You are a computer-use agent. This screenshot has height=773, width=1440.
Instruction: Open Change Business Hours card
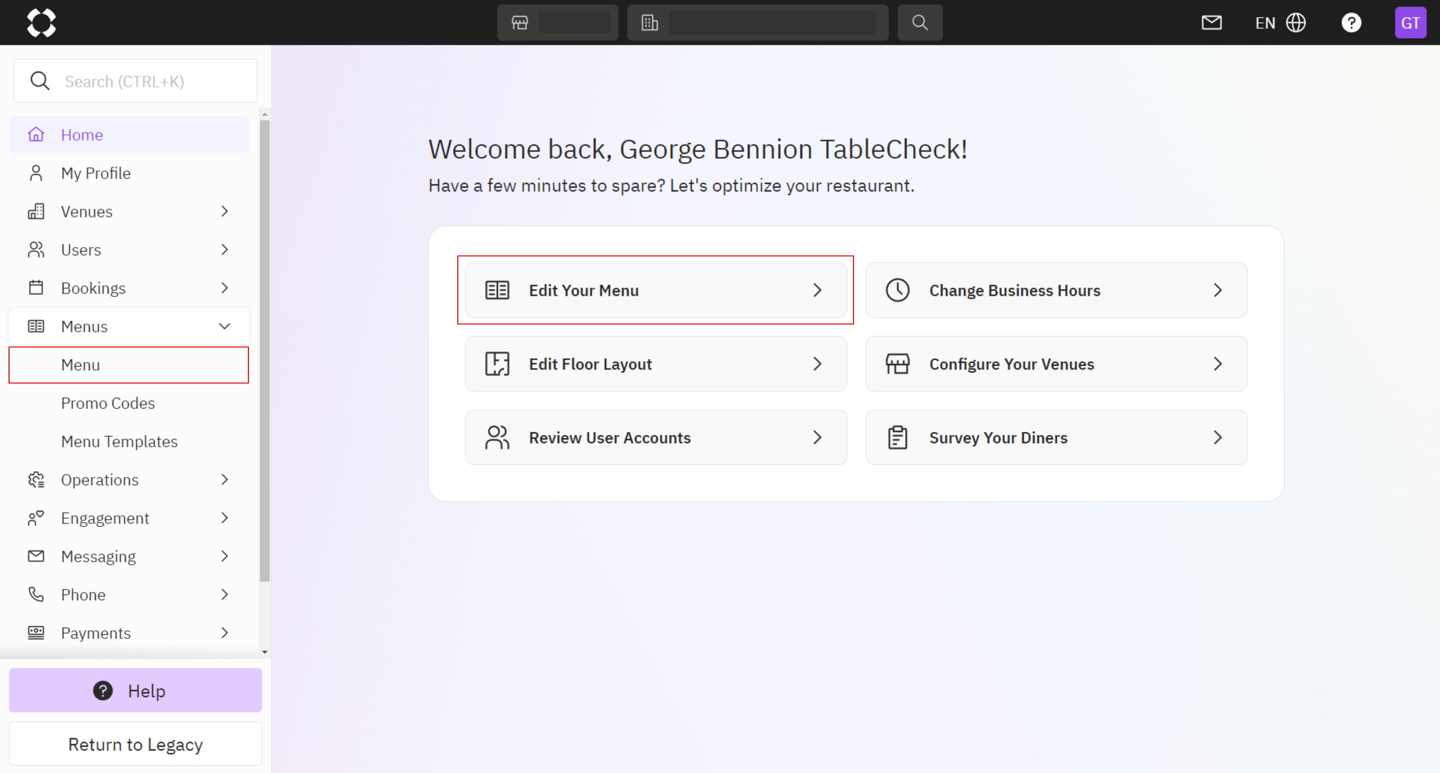(1056, 290)
